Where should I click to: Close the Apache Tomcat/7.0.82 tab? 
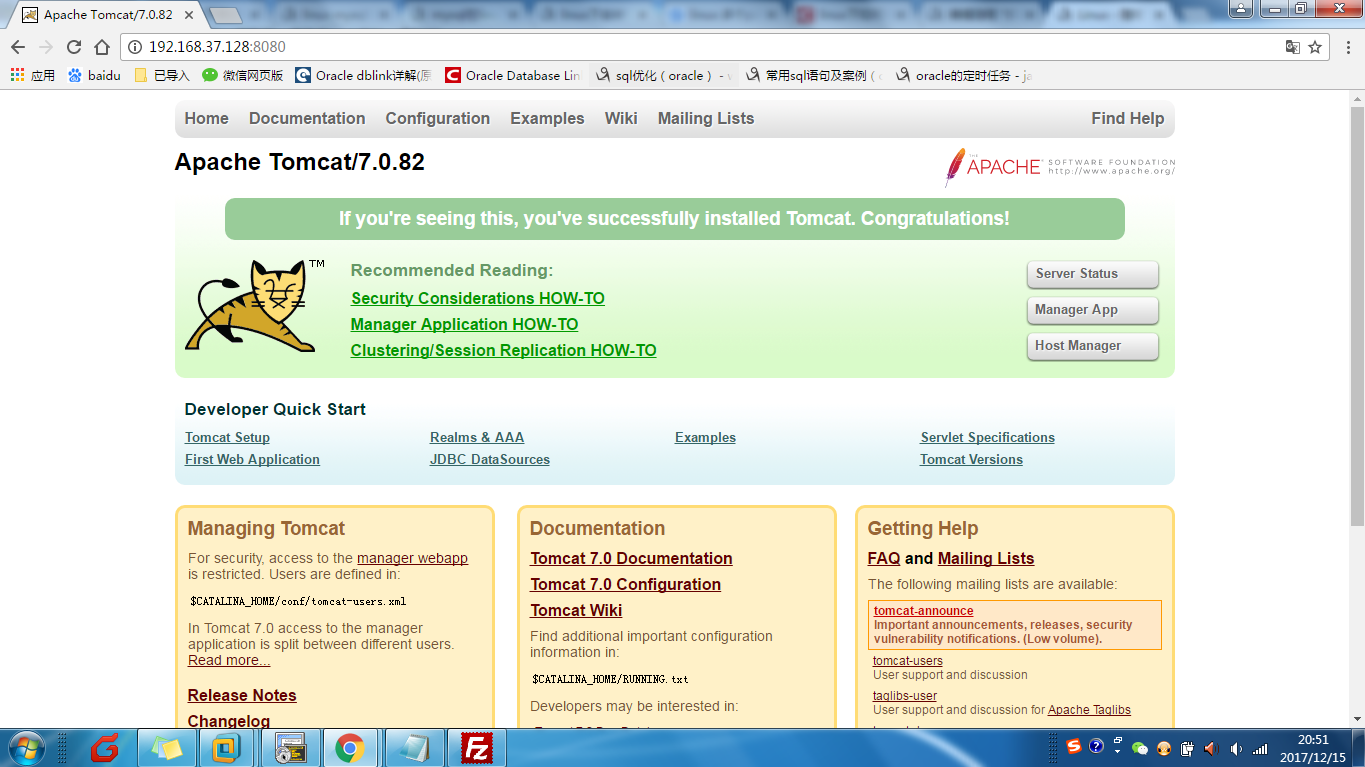coord(189,15)
